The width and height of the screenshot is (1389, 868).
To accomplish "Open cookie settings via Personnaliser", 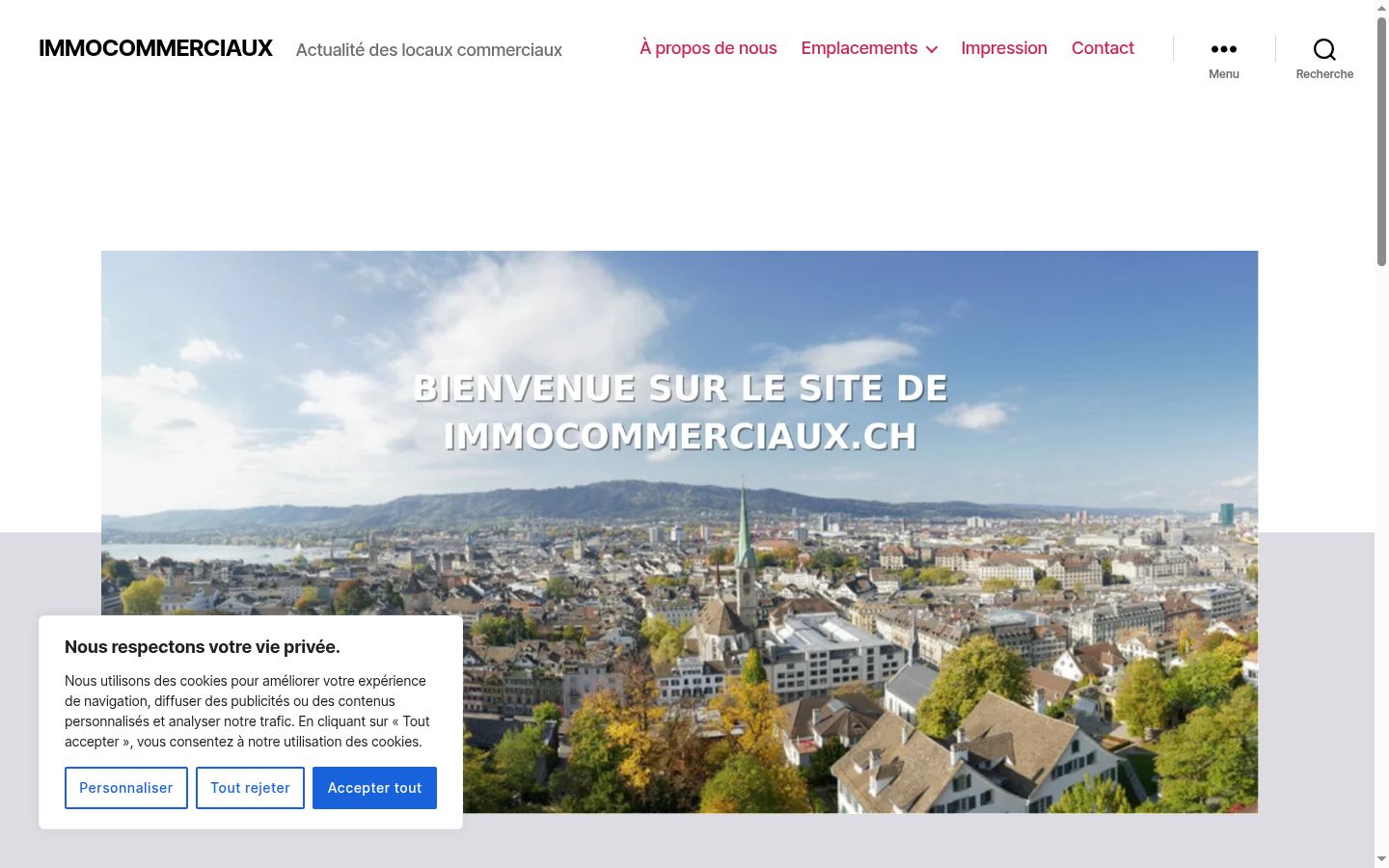I will (x=126, y=788).
